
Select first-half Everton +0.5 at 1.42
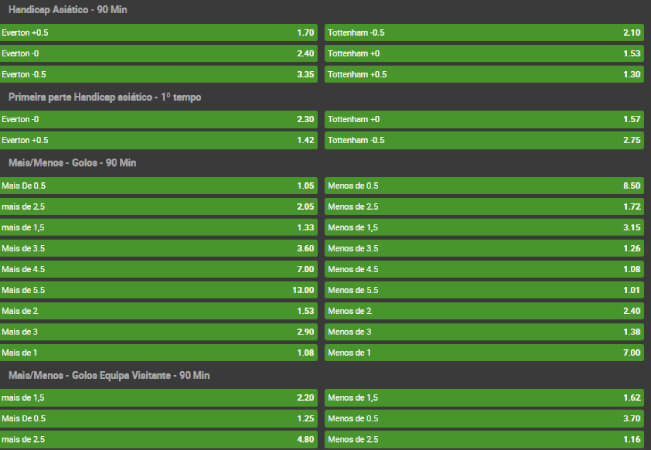click(159, 140)
